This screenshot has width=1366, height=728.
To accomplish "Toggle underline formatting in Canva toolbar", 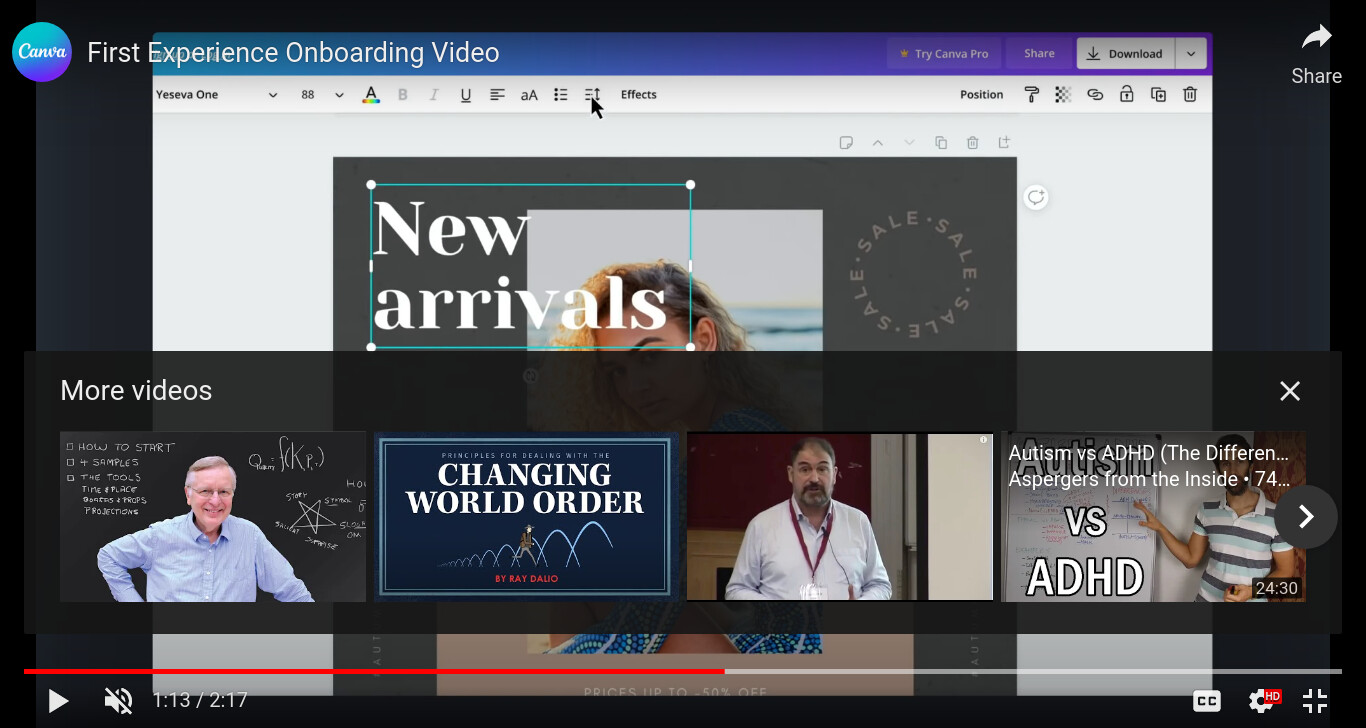I will (466, 95).
